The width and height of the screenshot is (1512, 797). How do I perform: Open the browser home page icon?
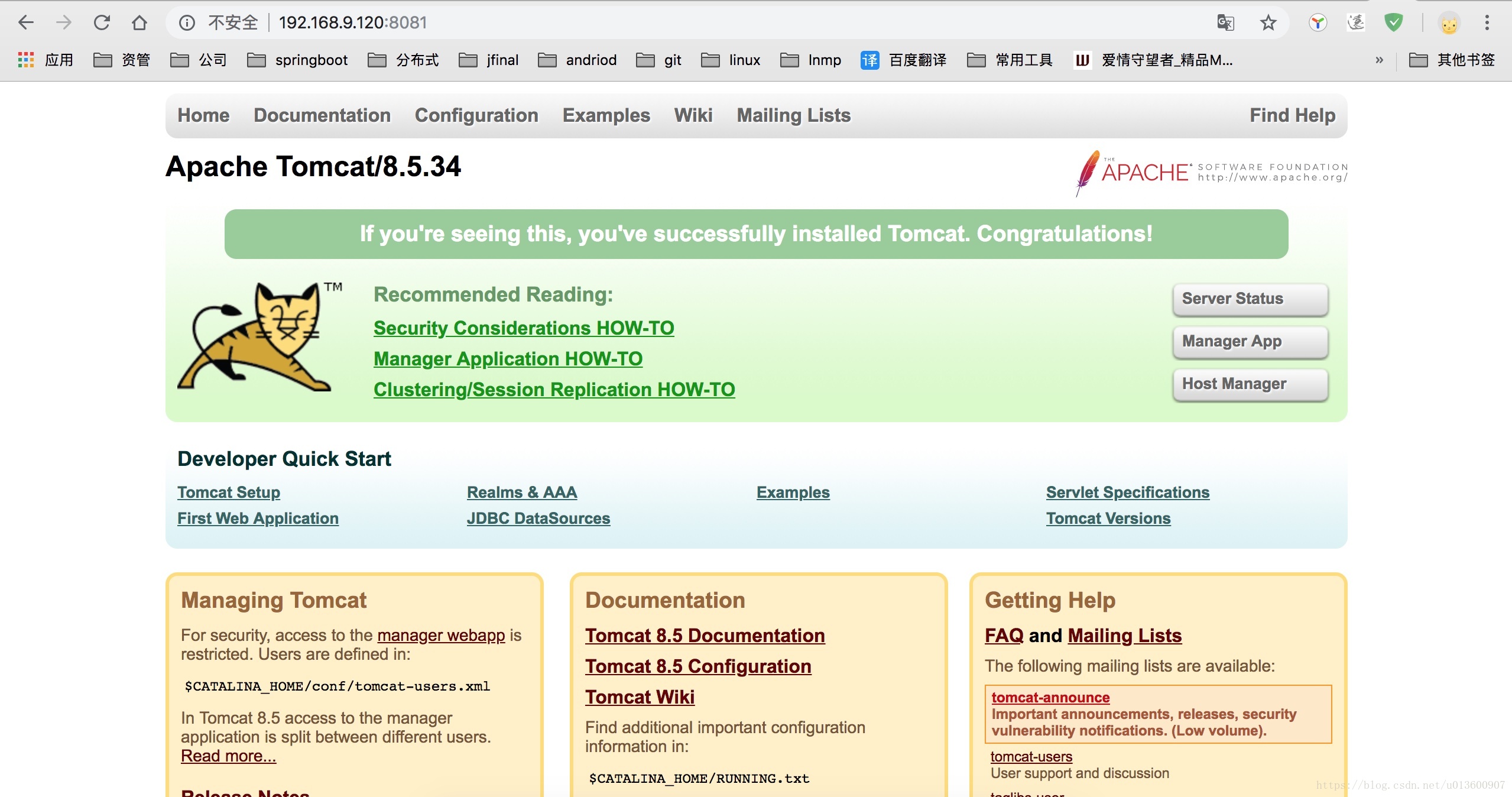tap(139, 22)
